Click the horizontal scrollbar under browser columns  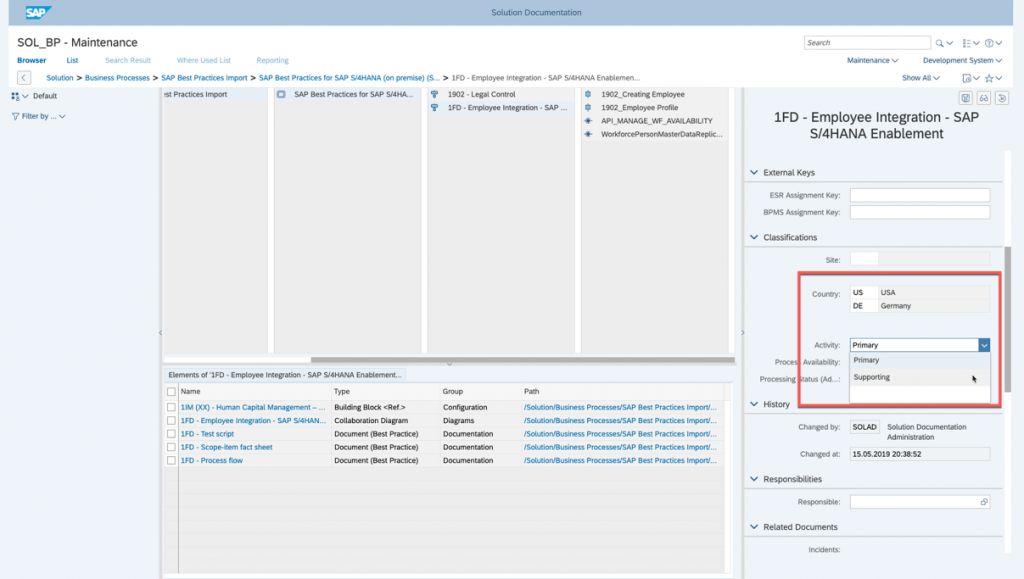point(522,360)
